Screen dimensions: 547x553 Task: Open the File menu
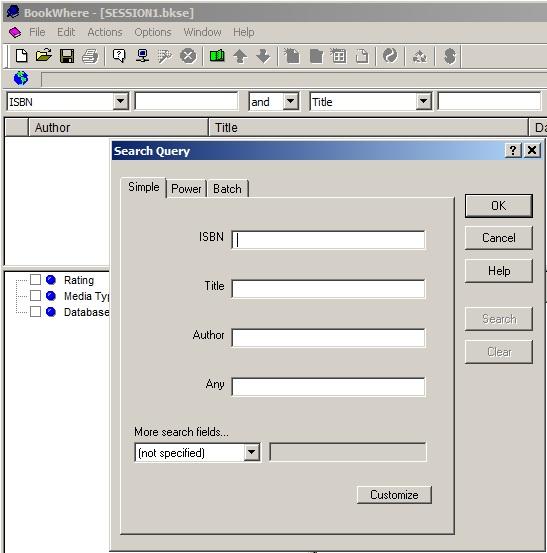pyautogui.click(x=37, y=32)
